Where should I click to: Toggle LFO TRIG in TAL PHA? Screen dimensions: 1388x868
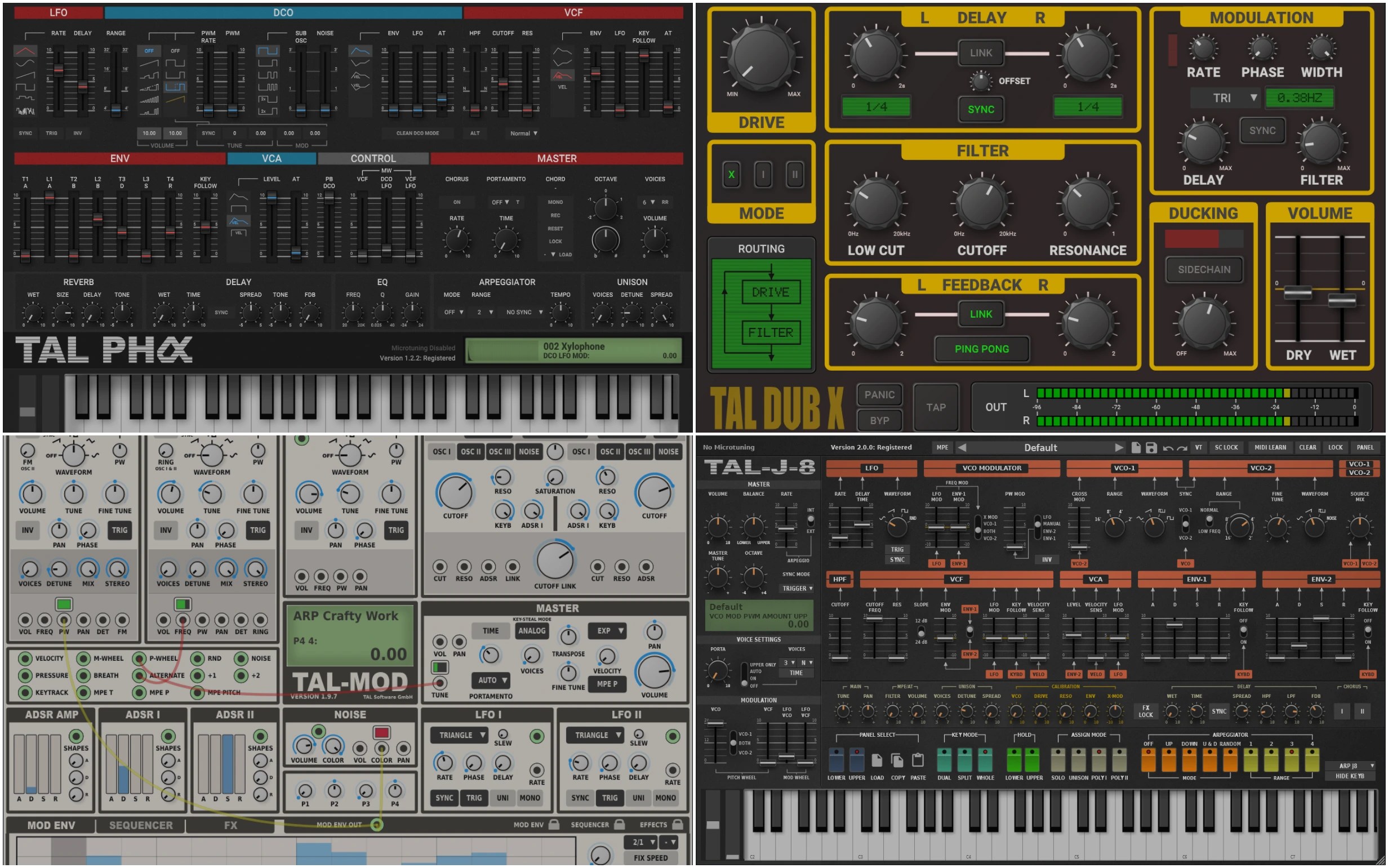pyautogui.click(x=52, y=133)
